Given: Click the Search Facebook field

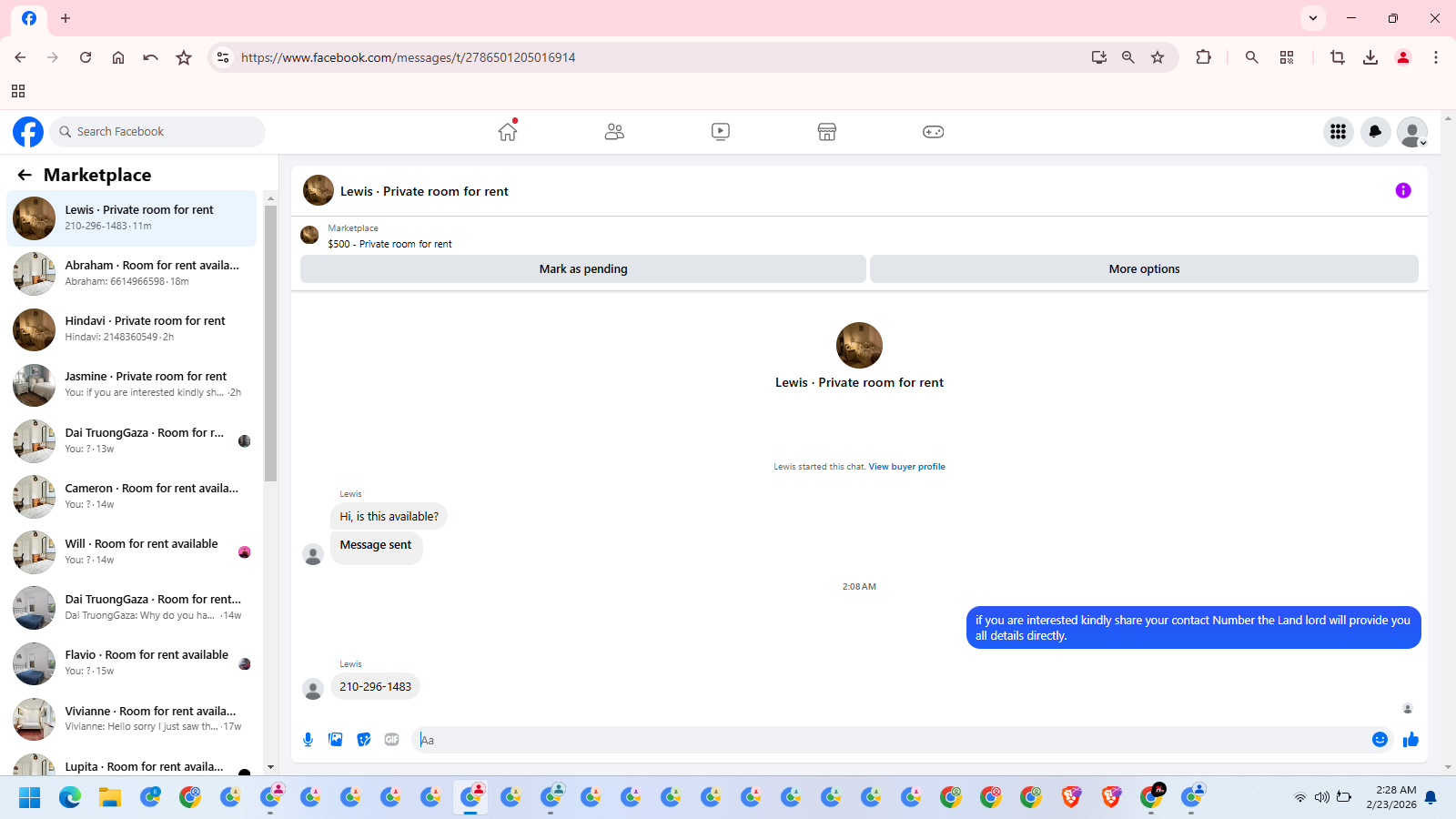Looking at the screenshot, I should (158, 132).
